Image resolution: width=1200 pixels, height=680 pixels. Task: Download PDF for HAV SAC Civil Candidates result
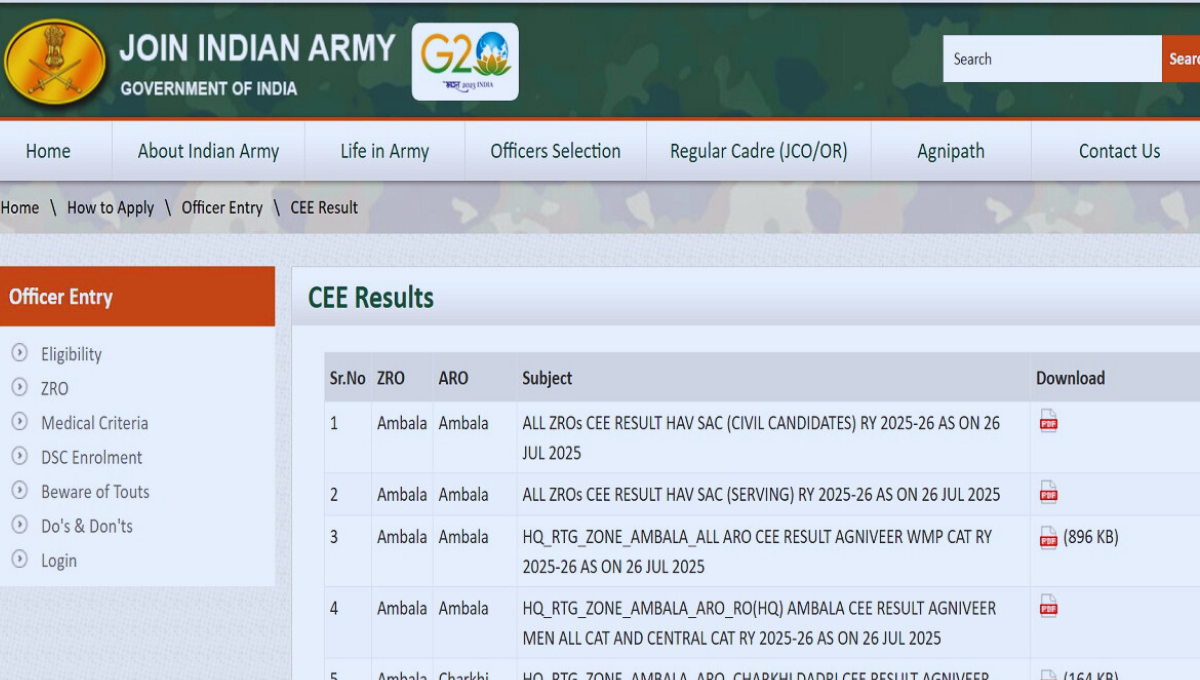[x=1048, y=421]
